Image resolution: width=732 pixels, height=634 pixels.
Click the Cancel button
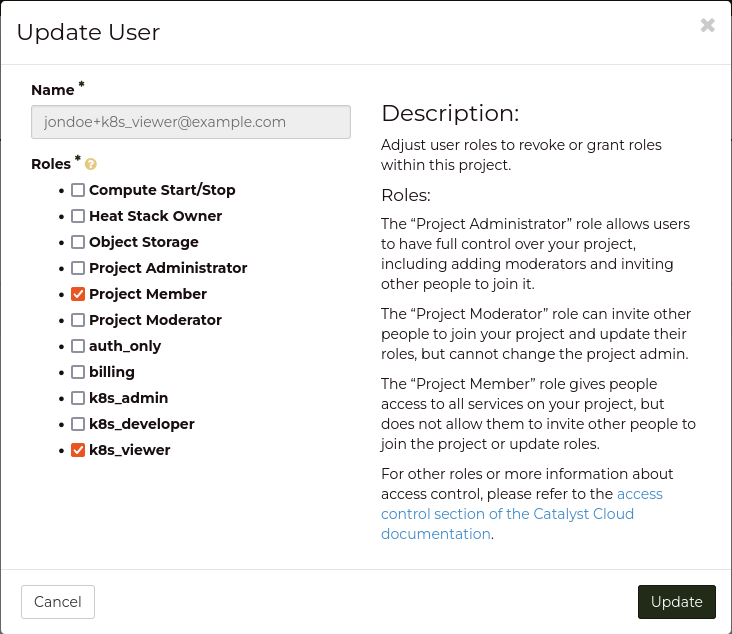pos(58,602)
